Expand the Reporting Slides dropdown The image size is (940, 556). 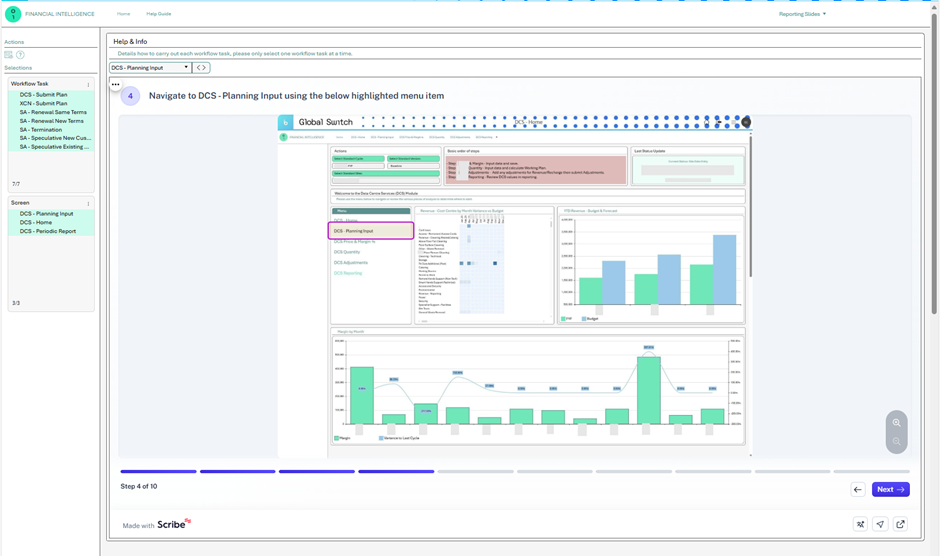(802, 14)
